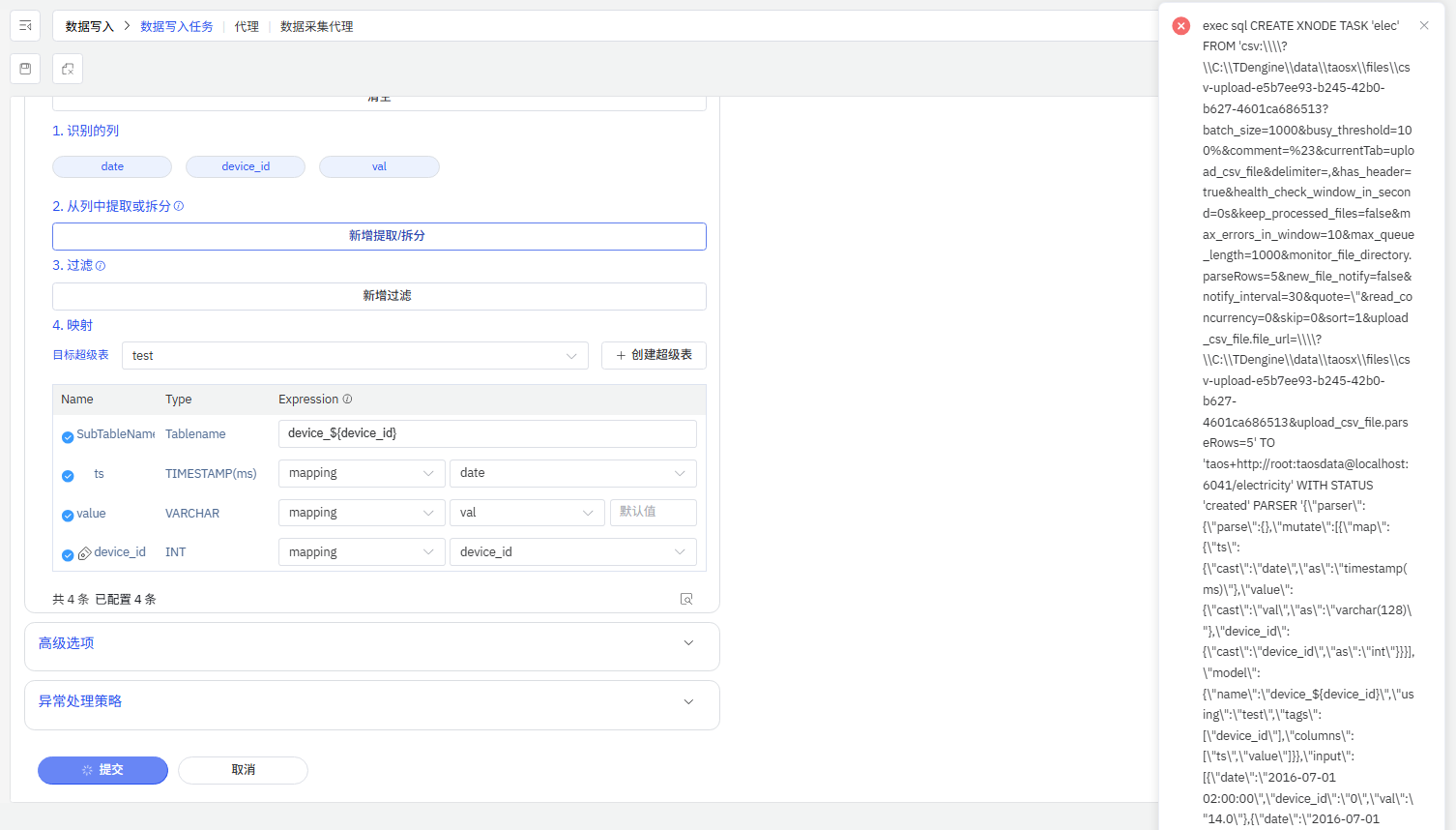Click the 提交 submit button
This screenshot has height=830, width=1456.
point(102,770)
